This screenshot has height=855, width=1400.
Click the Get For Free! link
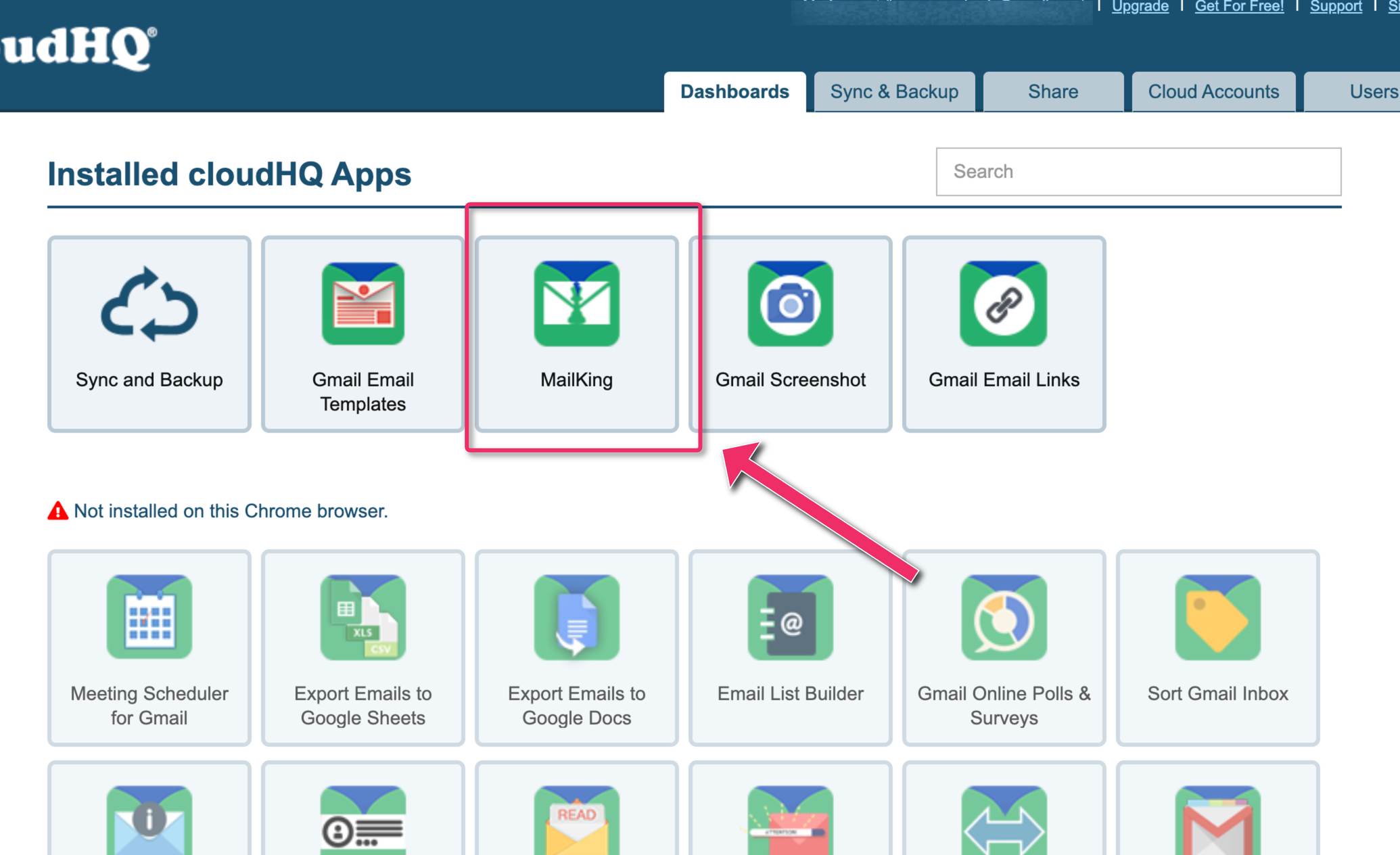[1239, 7]
